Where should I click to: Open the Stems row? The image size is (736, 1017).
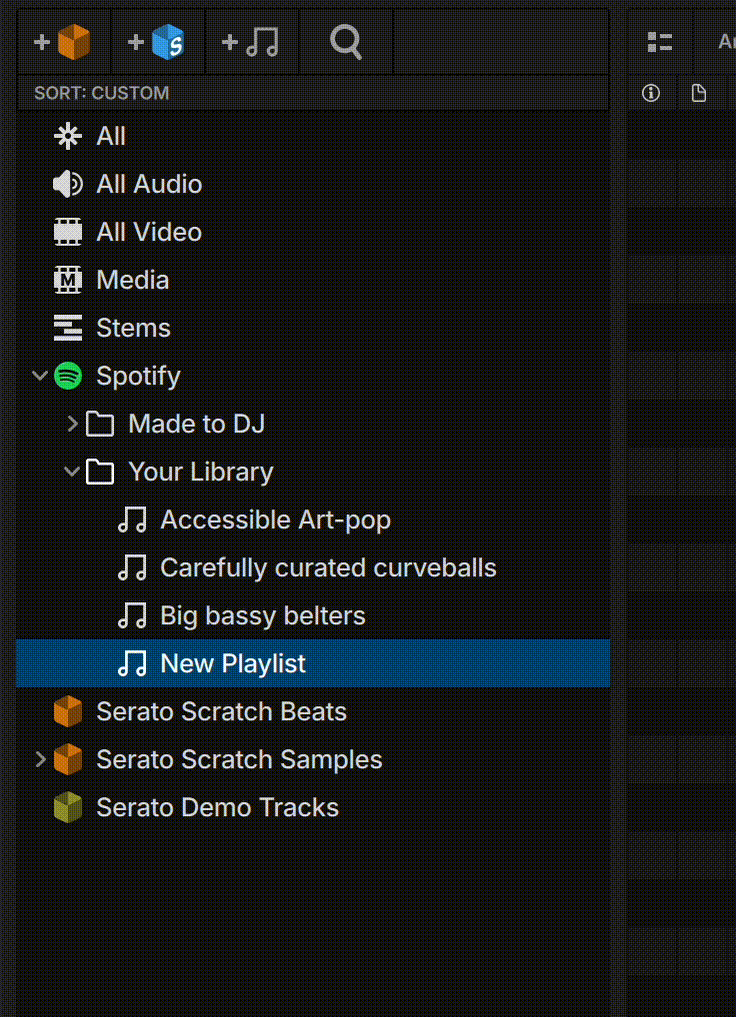coord(313,328)
